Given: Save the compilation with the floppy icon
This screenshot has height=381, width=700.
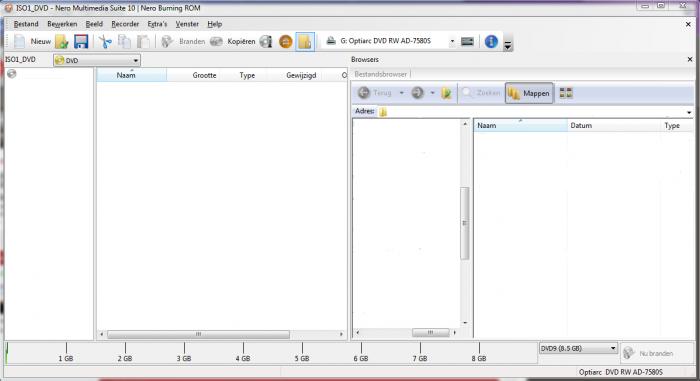Looking at the screenshot, I should 81,42.
